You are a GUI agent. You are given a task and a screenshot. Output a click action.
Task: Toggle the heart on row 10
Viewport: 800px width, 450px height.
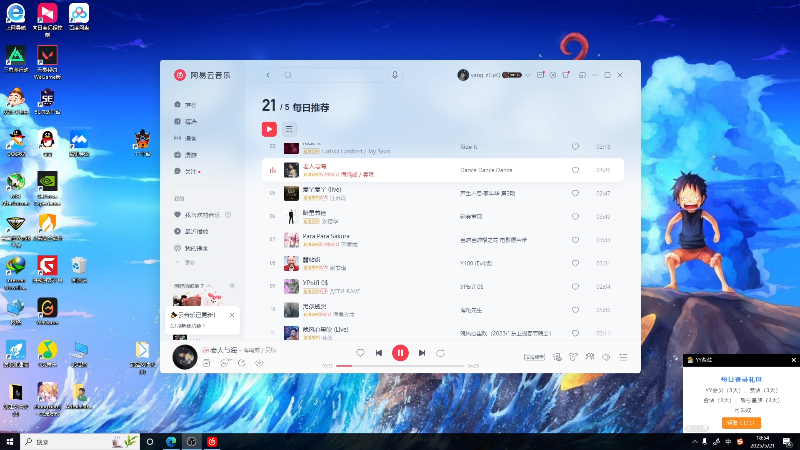(575, 310)
